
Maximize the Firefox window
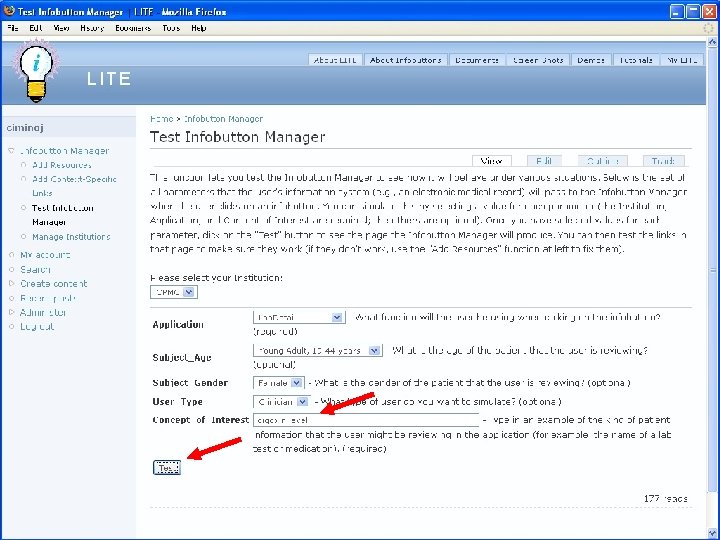tap(693, 11)
